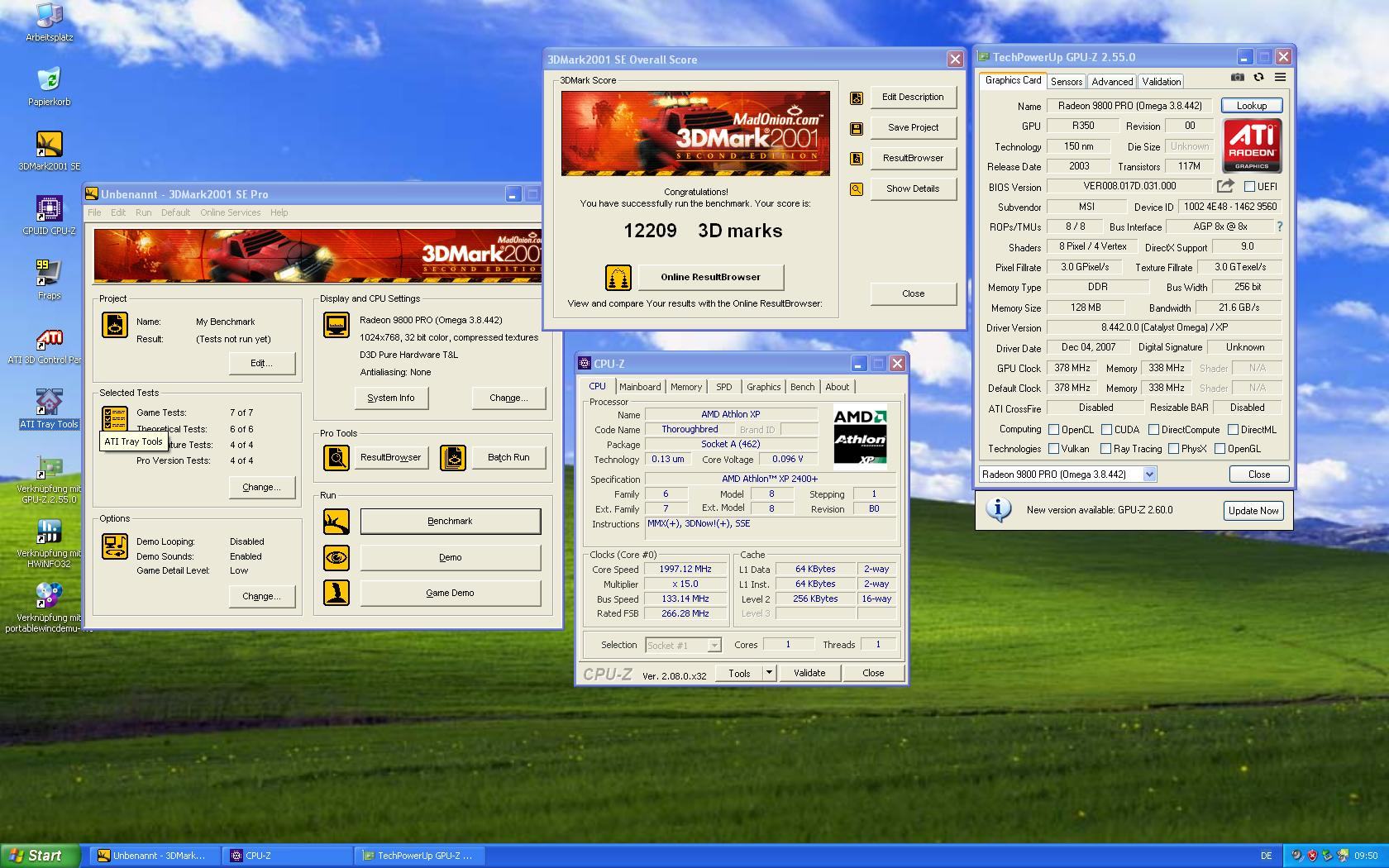This screenshot has width=1389, height=868.
Task: Click the ATI Radeon logo in GPU-Z
Action: coord(1252,145)
